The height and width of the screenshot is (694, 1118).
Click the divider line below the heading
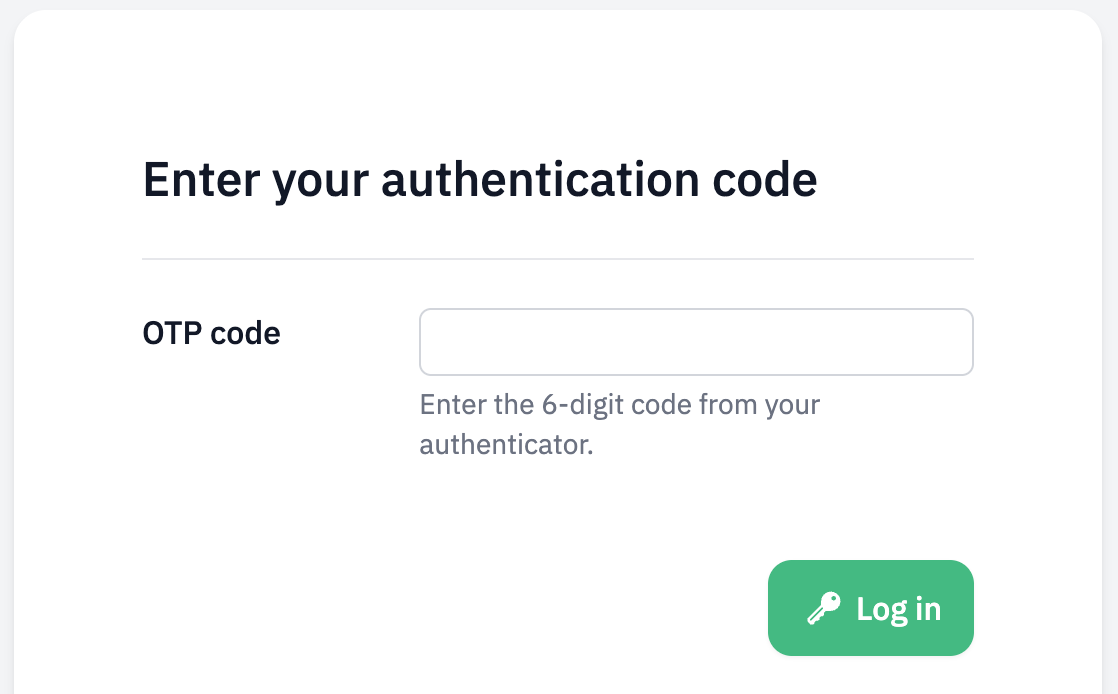pyautogui.click(x=558, y=258)
